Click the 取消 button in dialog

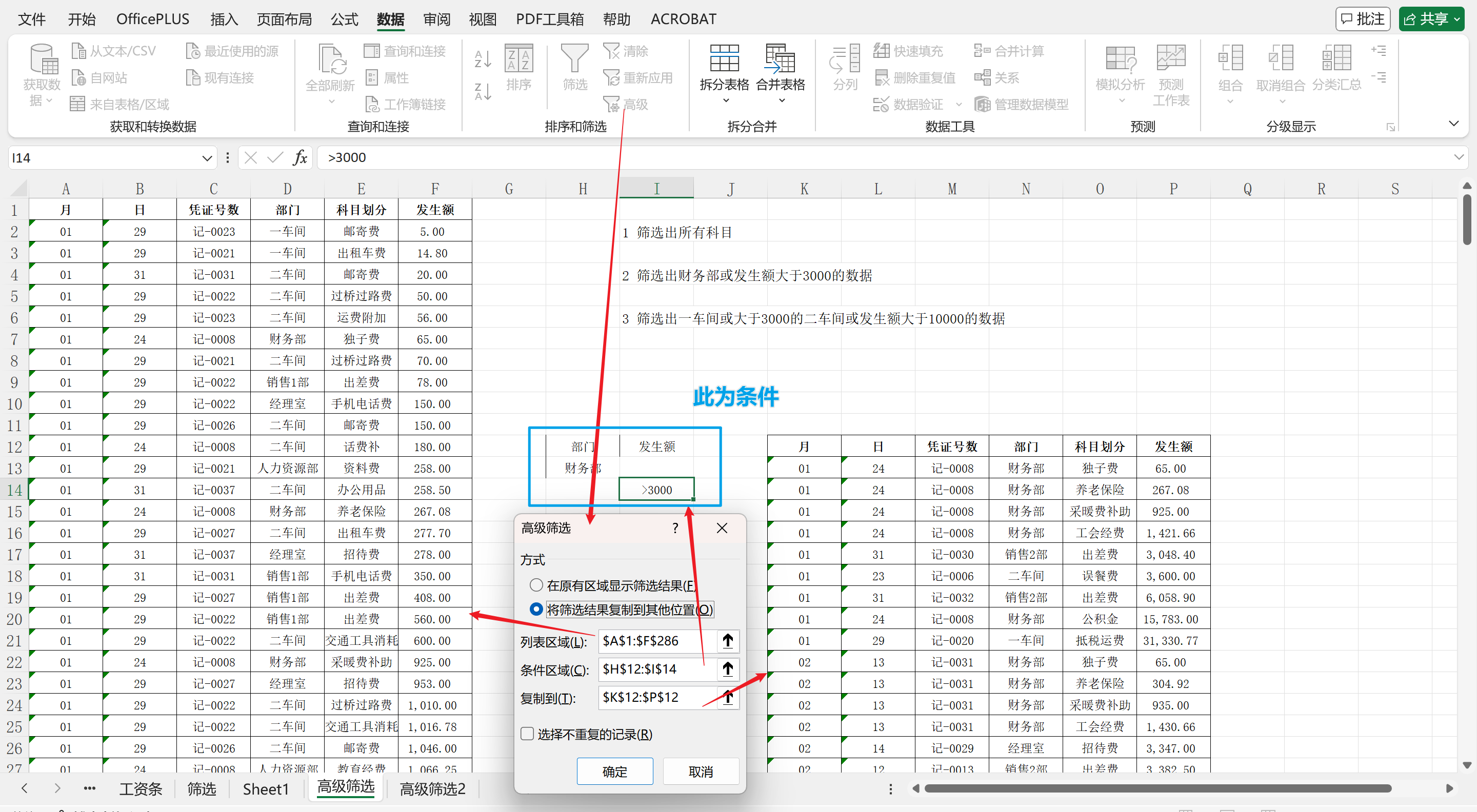pyautogui.click(x=700, y=772)
